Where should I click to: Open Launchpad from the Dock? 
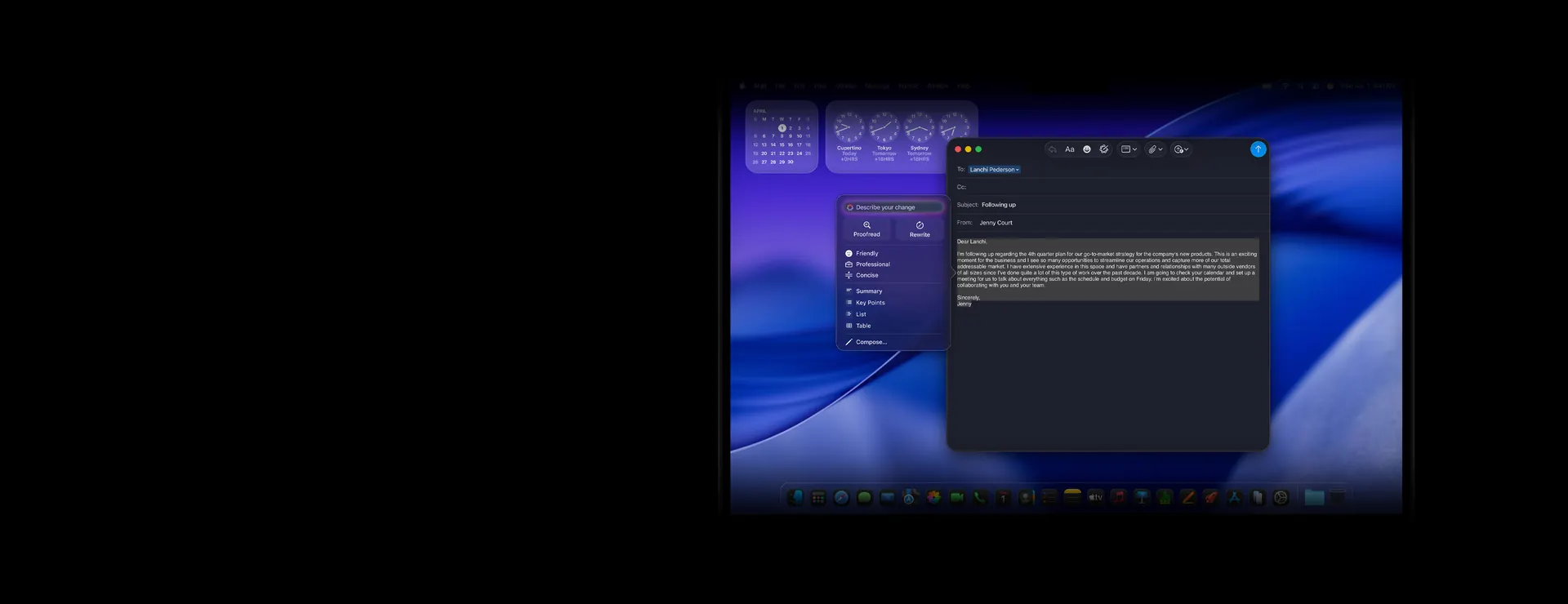[x=818, y=497]
